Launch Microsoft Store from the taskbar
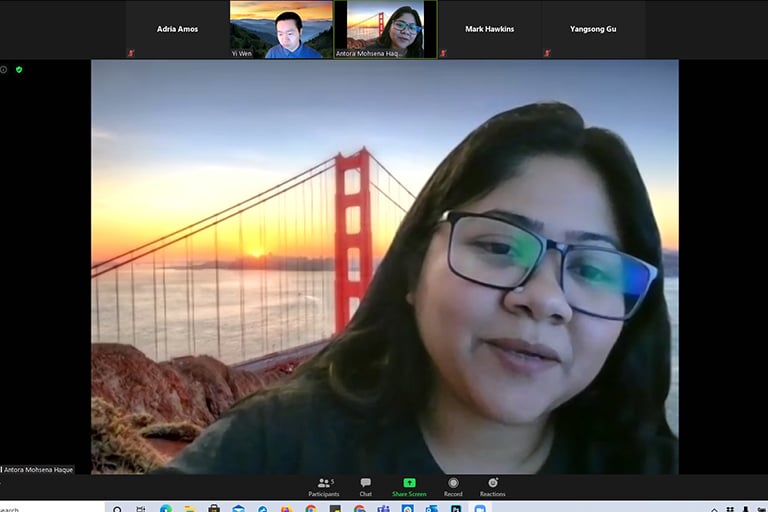The width and height of the screenshot is (768, 512). coord(214,509)
